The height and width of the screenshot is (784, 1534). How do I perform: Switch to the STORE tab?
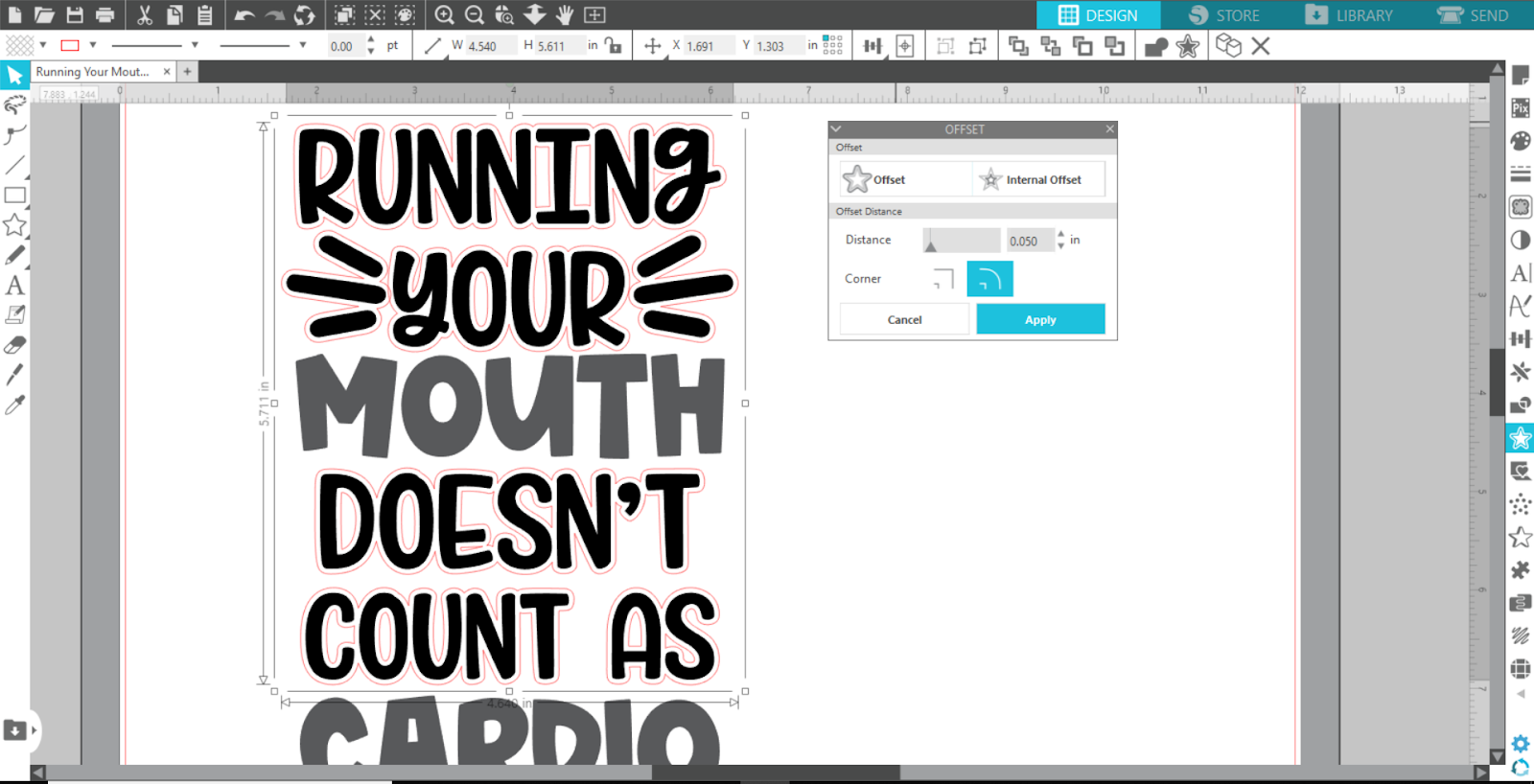click(x=1224, y=15)
